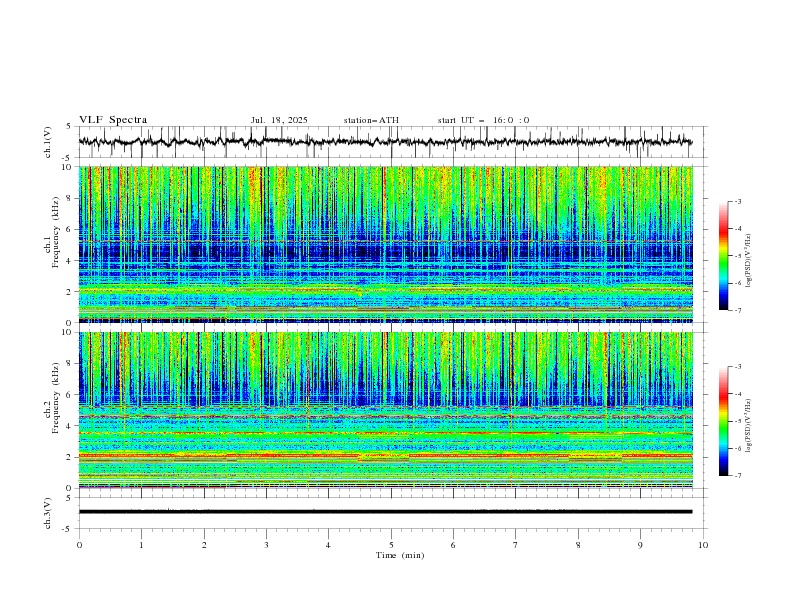792x612 pixels.
Task: Click the ch.3 voltage waveform trace
Action: [x=385, y=512]
